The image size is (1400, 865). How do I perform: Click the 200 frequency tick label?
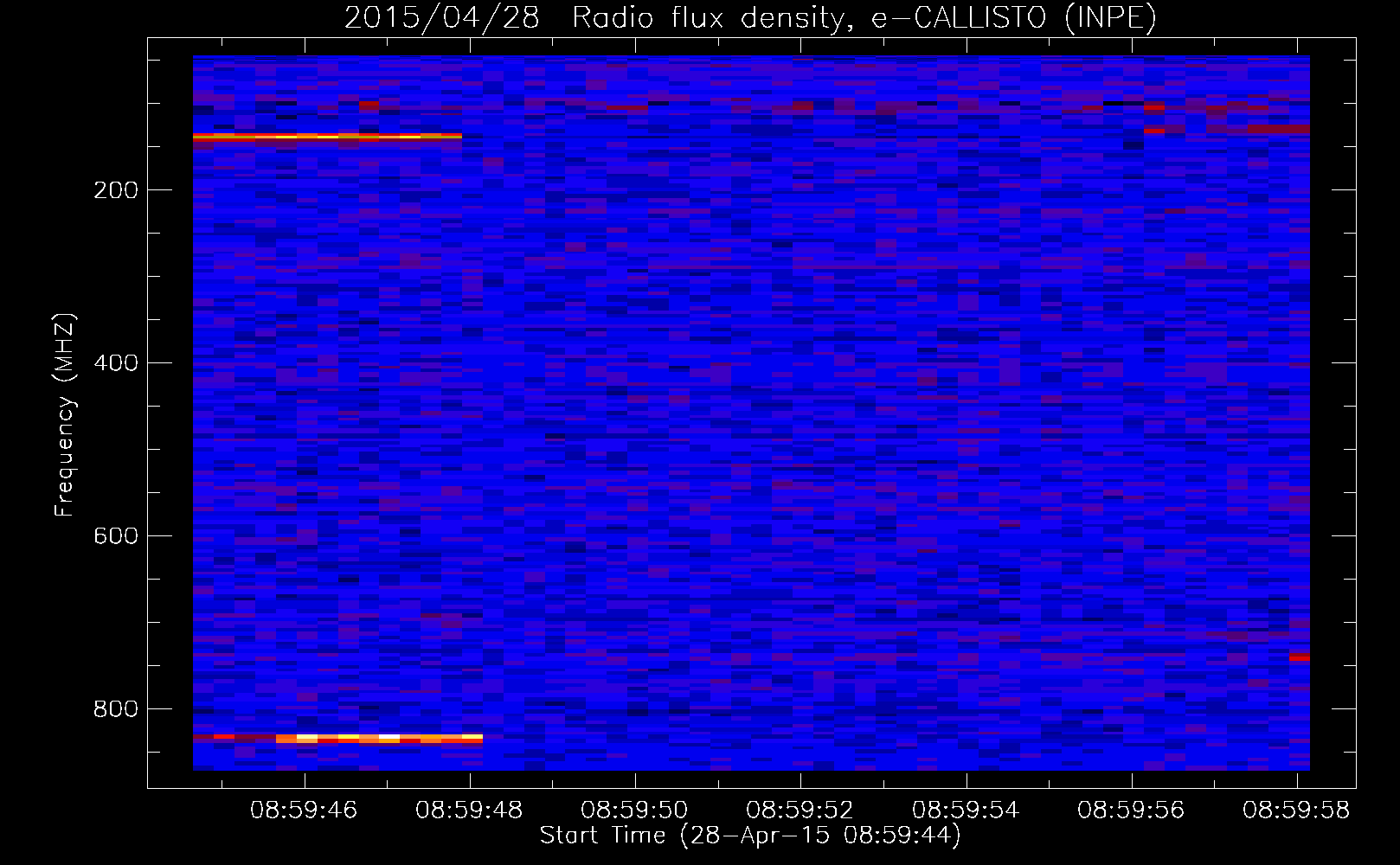116,190
